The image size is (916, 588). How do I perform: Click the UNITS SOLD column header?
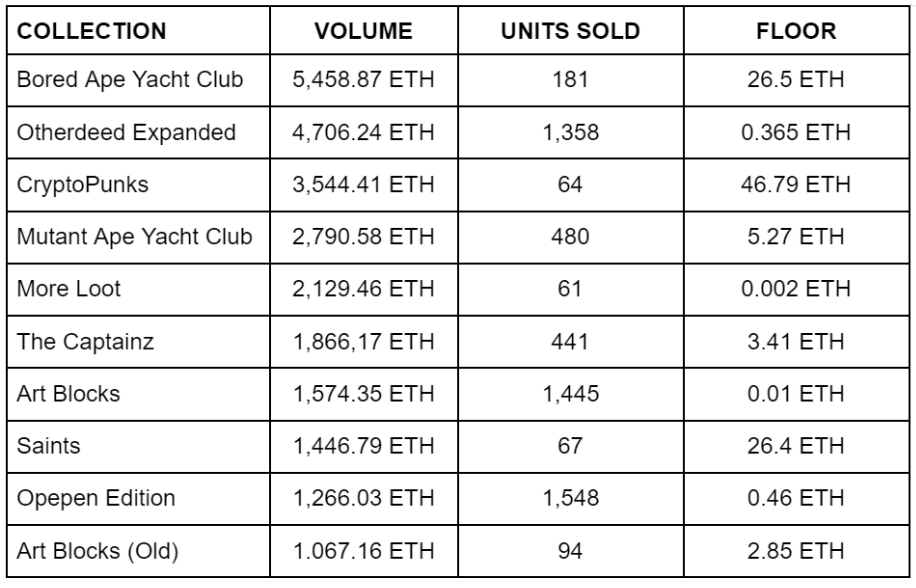(x=570, y=31)
